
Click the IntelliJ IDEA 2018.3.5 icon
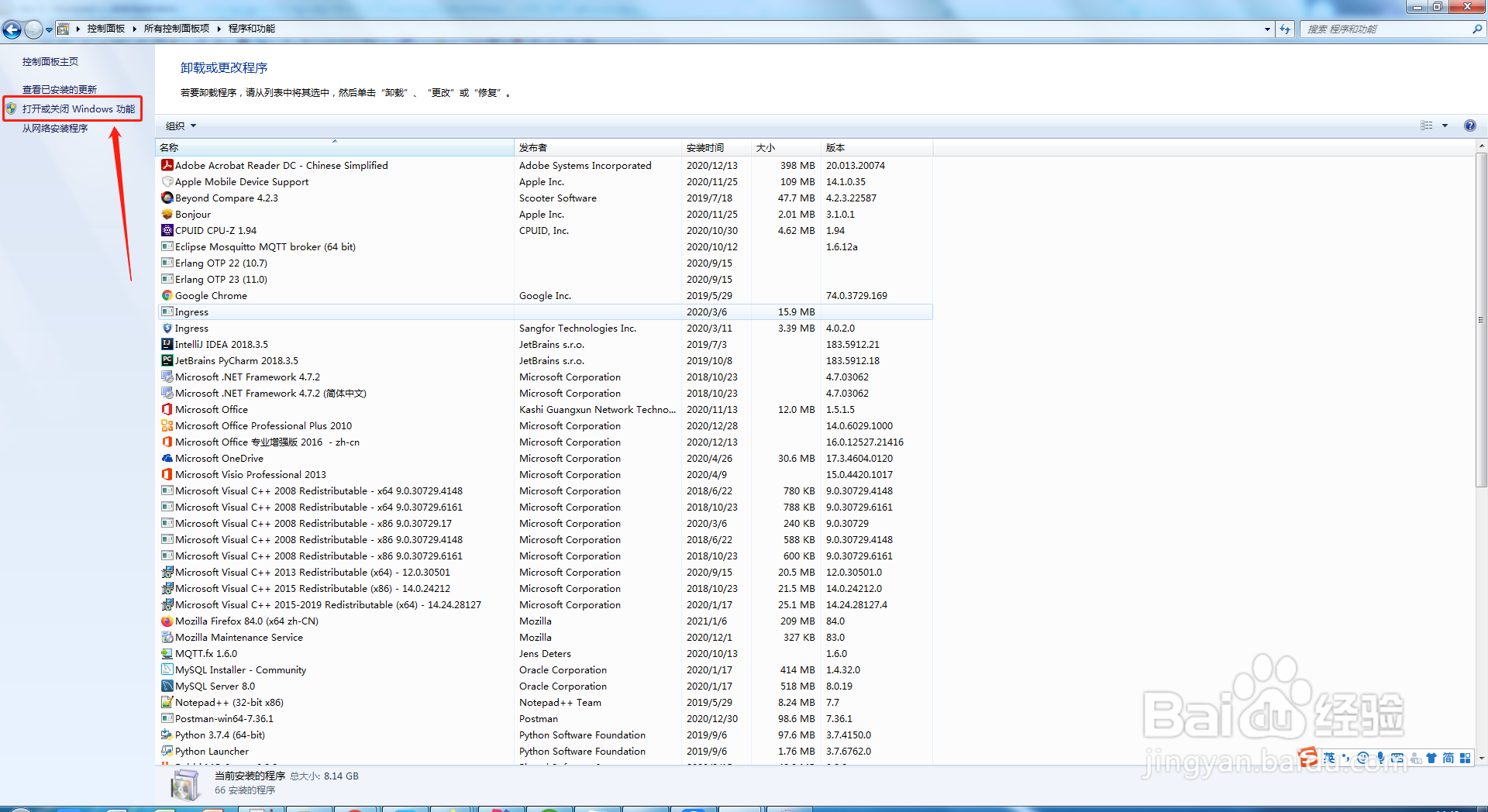(x=167, y=344)
